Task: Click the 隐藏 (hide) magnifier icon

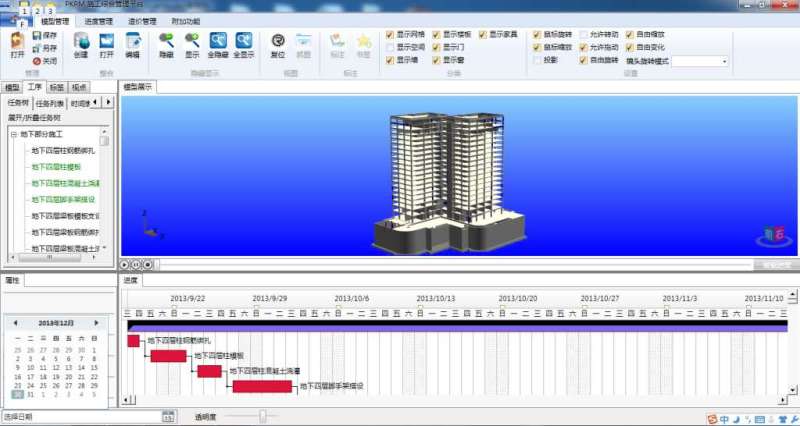Action: coord(166,43)
